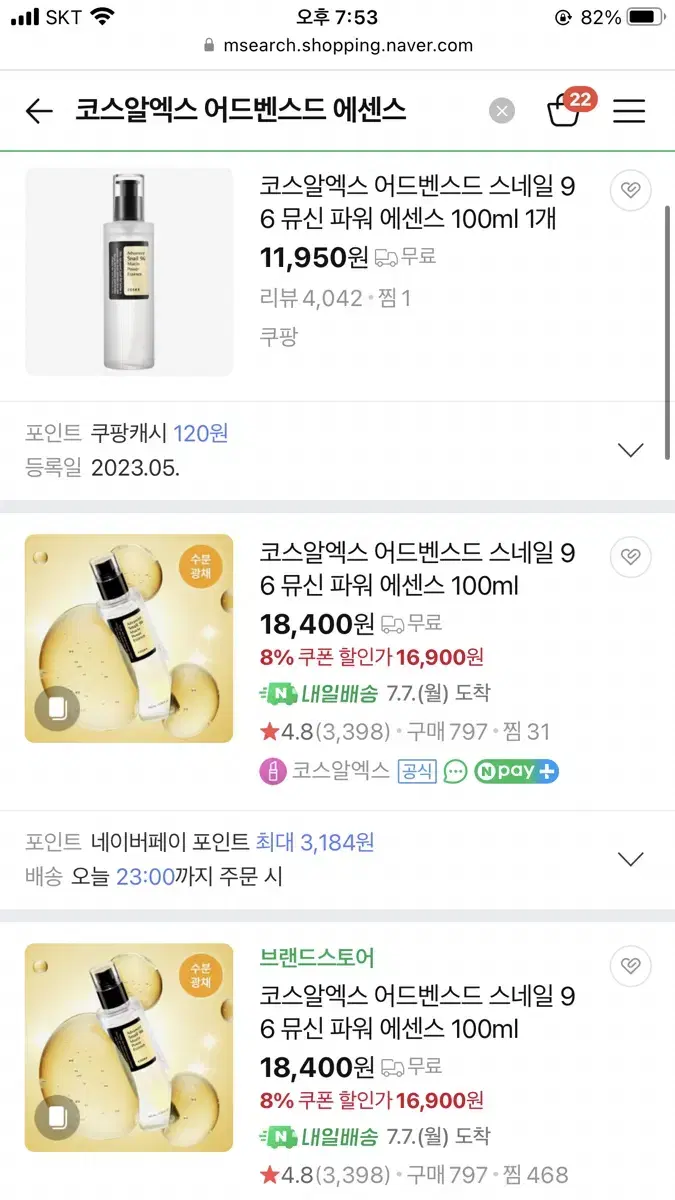The height and width of the screenshot is (1200, 675).
Task: Clear the search query with the X icon
Action: 502,110
